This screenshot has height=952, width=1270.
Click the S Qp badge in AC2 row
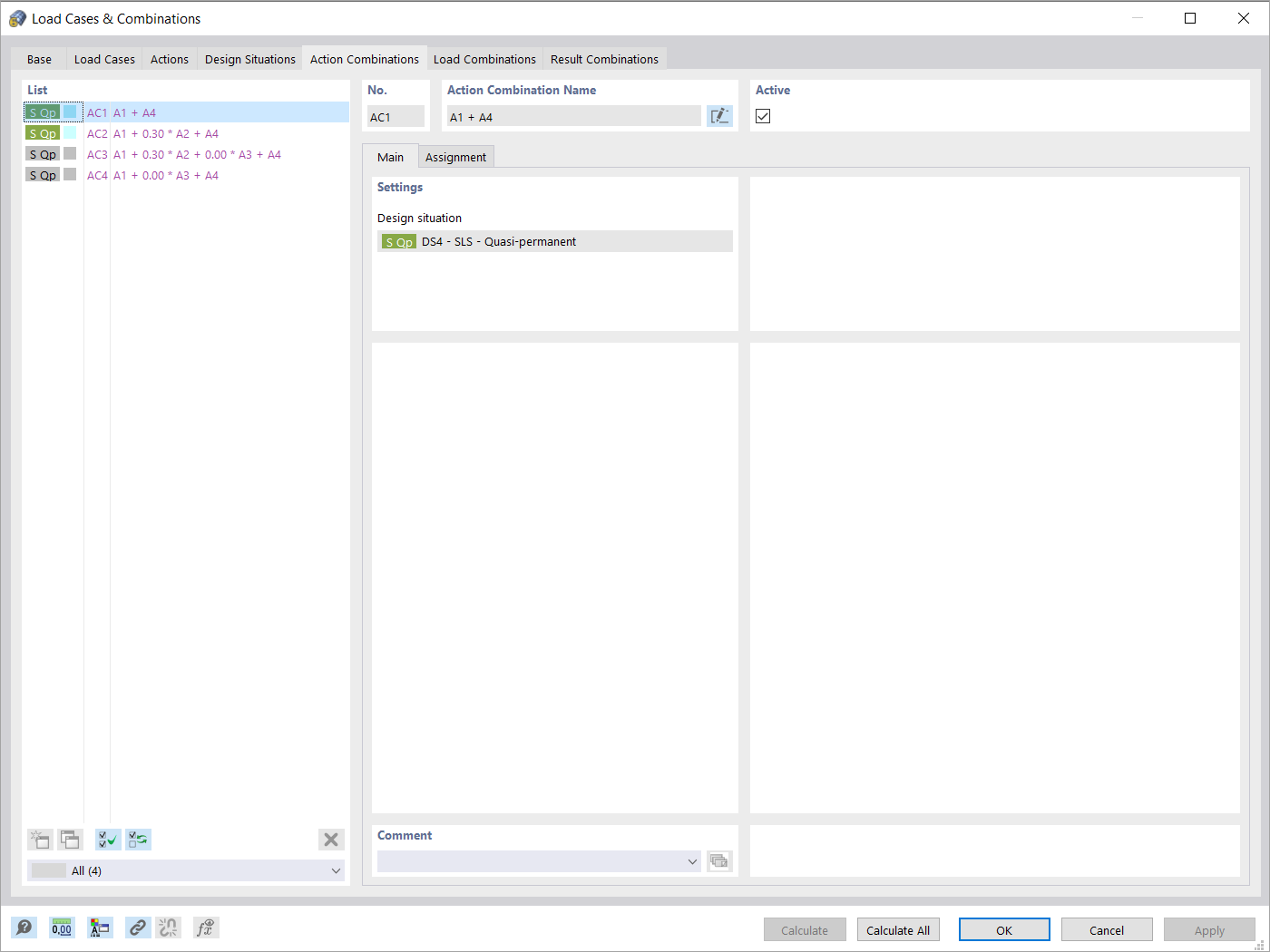click(x=43, y=133)
